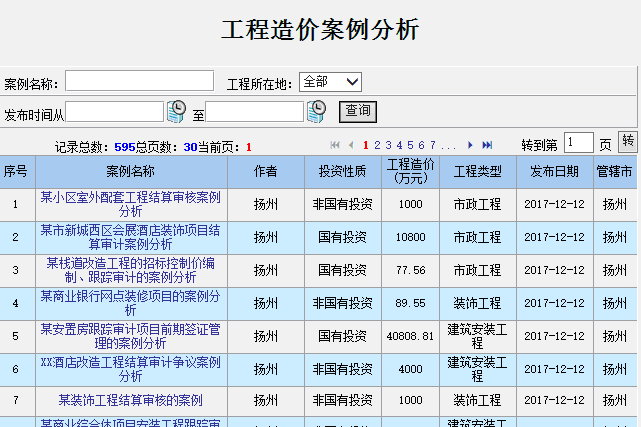Click the start date input field
The width and height of the screenshot is (641, 427).
(114, 111)
